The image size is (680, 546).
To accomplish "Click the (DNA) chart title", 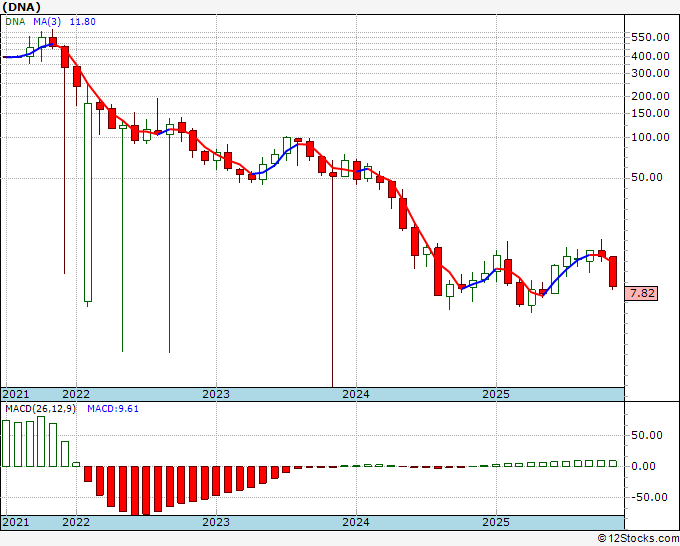I will [x=22, y=7].
